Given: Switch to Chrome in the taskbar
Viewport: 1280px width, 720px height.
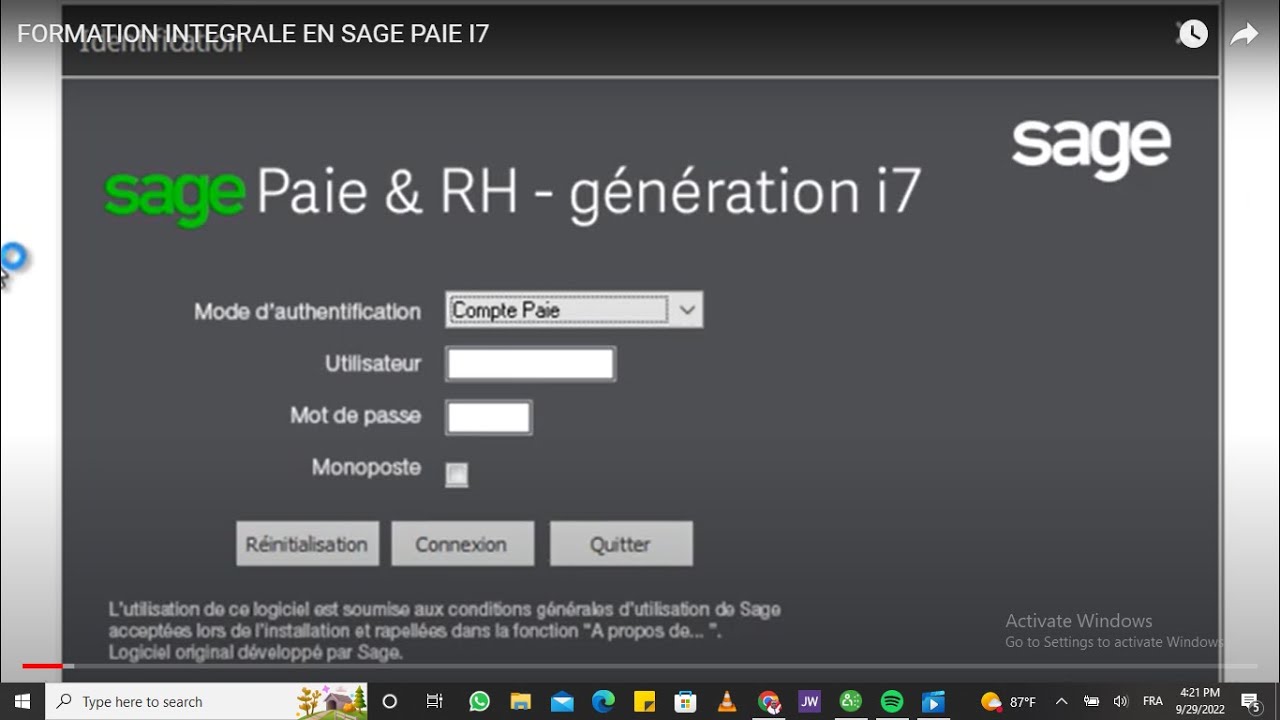Looking at the screenshot, I should point(768,701).
